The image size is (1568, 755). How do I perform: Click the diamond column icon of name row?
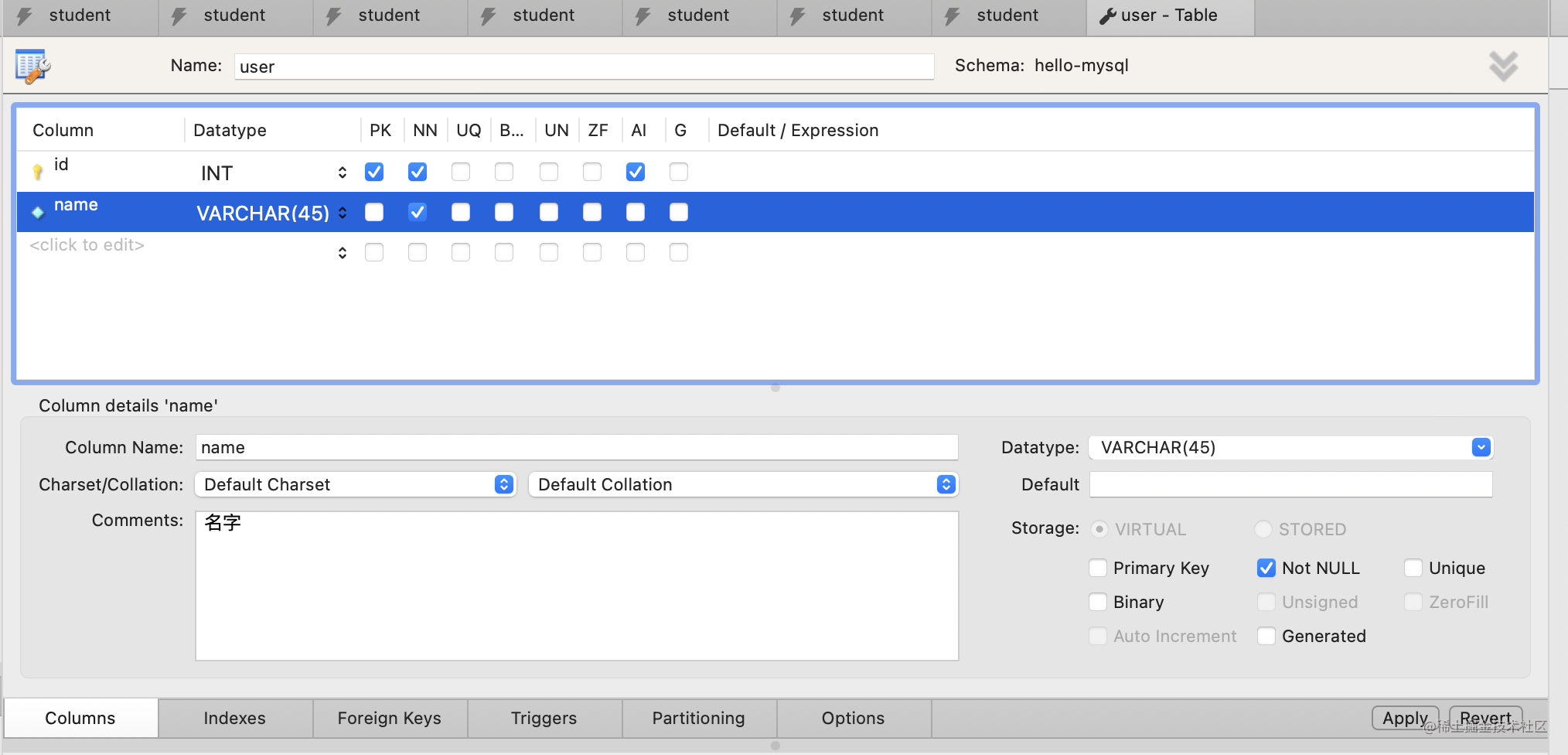(37, 212)
